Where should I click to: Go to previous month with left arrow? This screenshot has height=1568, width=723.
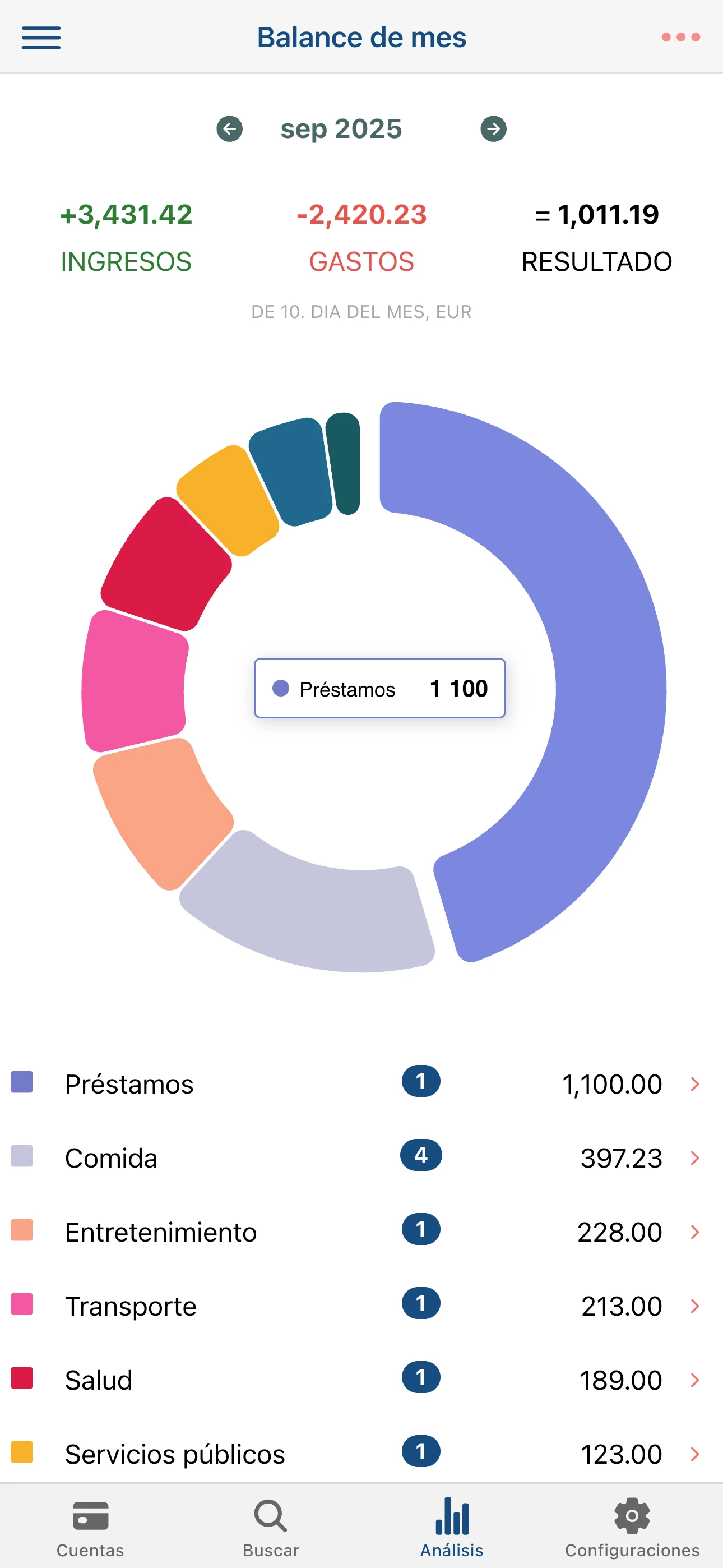pyautogui.click(x=229, y=129)
